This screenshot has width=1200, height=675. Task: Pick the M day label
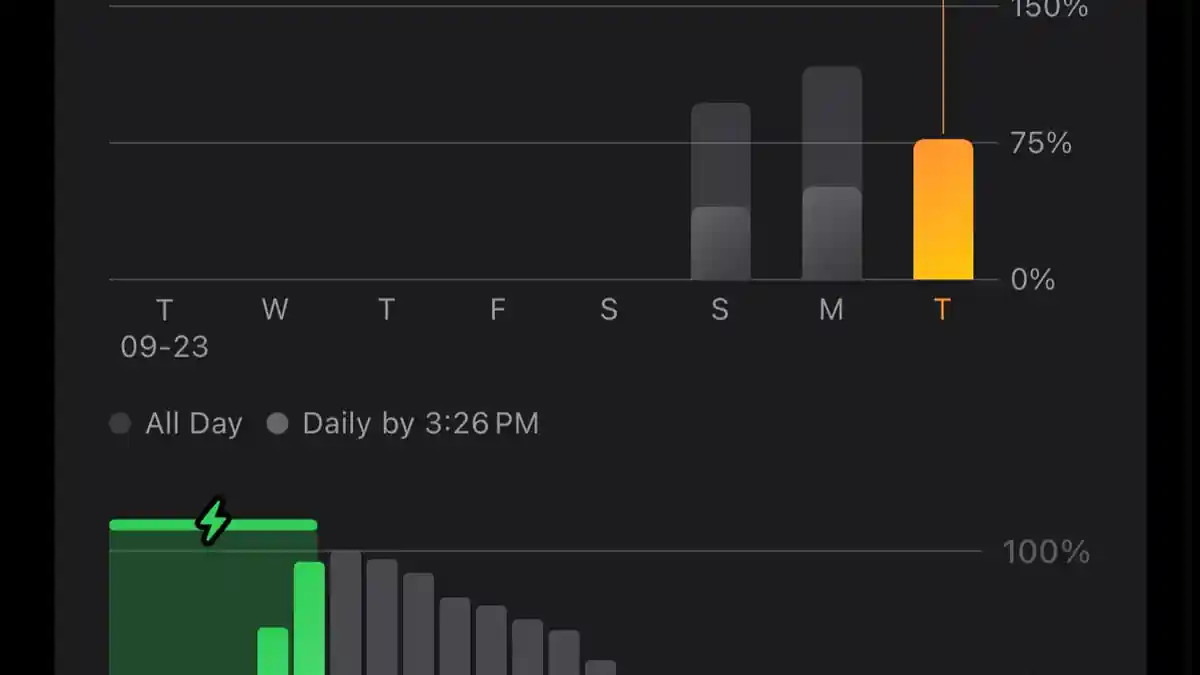[x=831, y=310]
